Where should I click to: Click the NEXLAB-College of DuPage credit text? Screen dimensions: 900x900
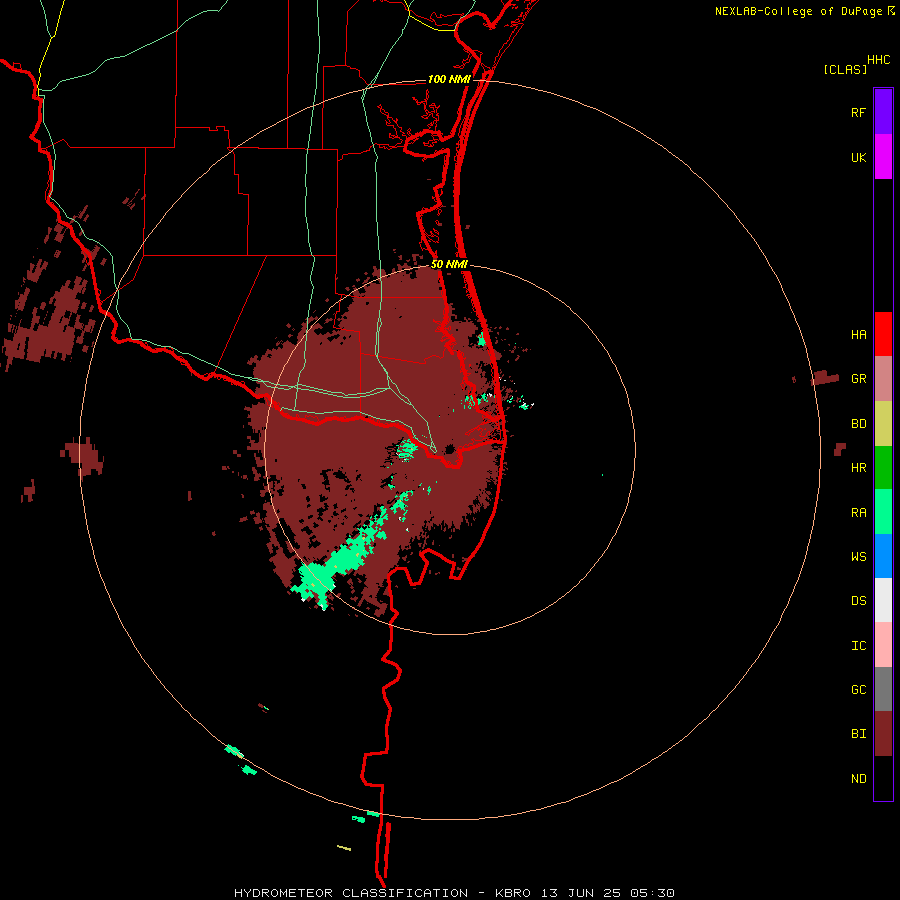click(799, 11)
